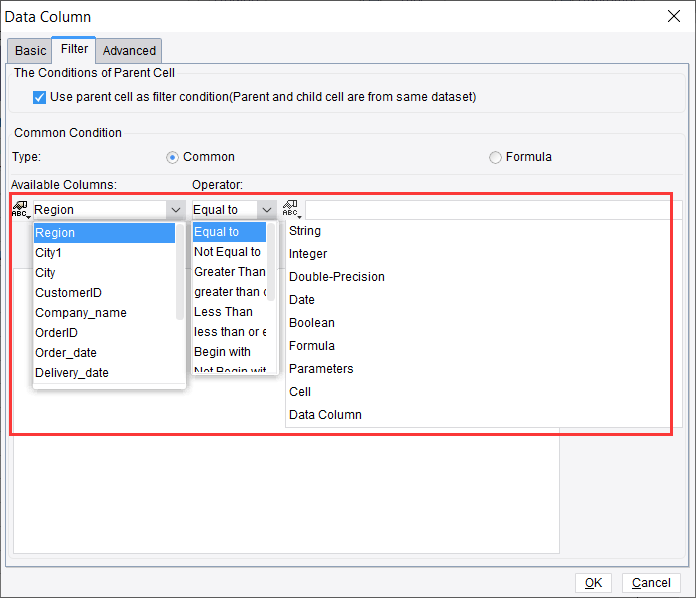Click the Cancel button
This screenshot has height=598, width=696.
pyautogui.click(x=651, y=582)
